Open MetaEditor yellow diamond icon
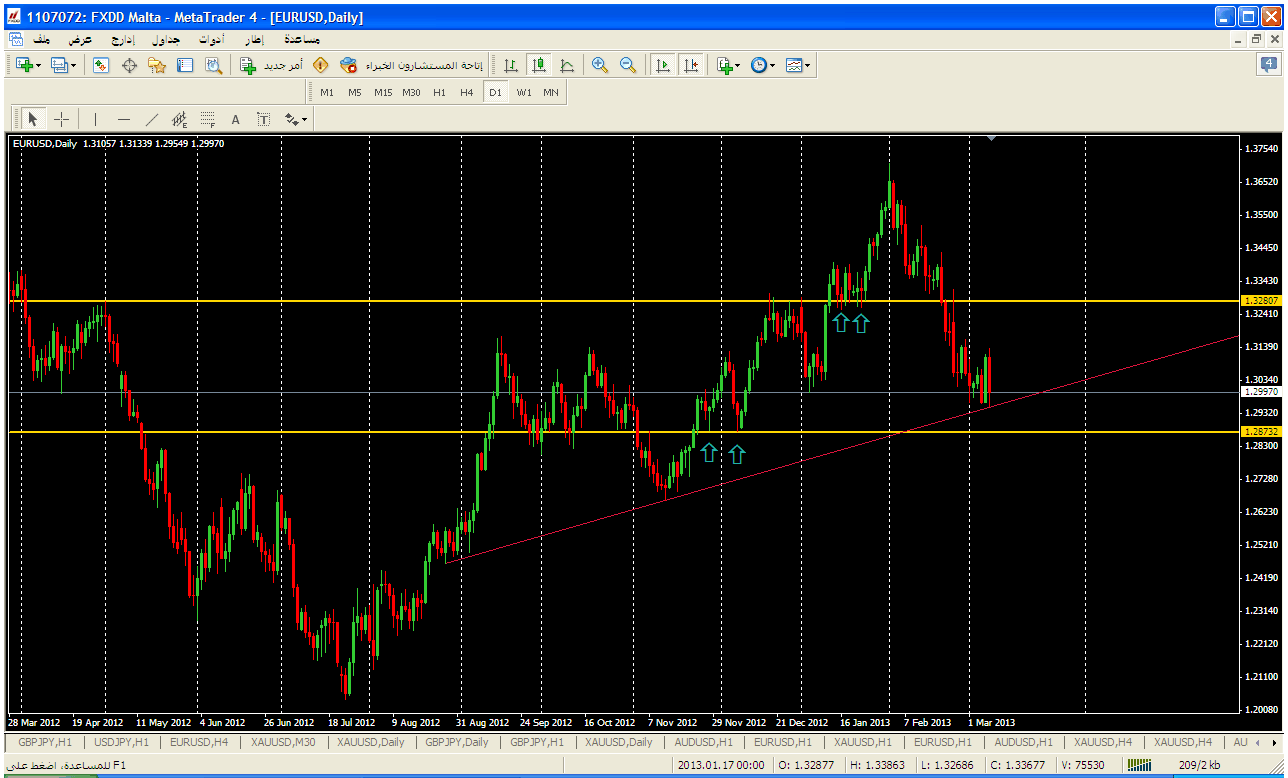Viewport: 1288px width, 778px height. [320, 65]
